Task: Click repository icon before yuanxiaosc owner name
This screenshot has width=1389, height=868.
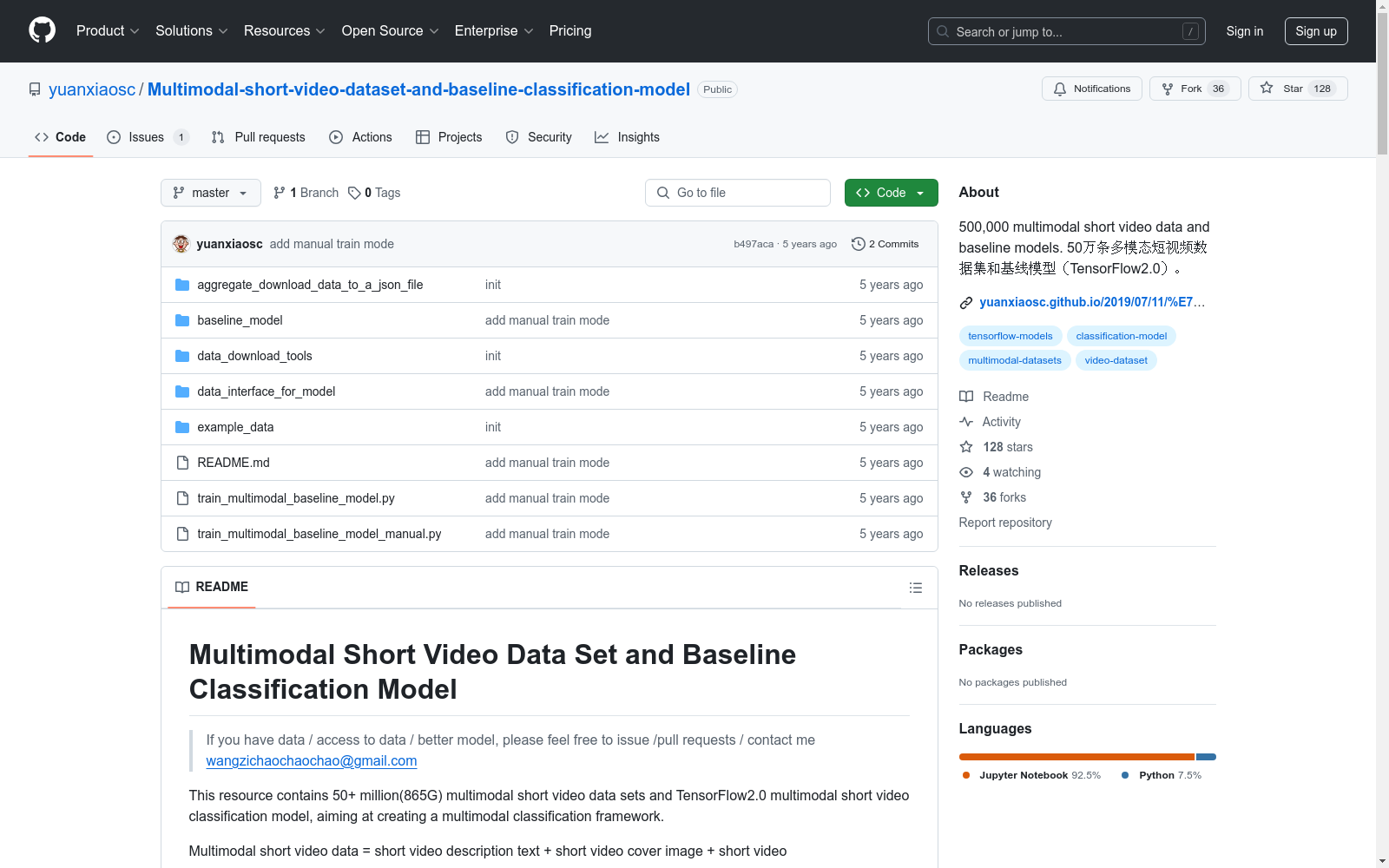Action: (x=35, y=89)
